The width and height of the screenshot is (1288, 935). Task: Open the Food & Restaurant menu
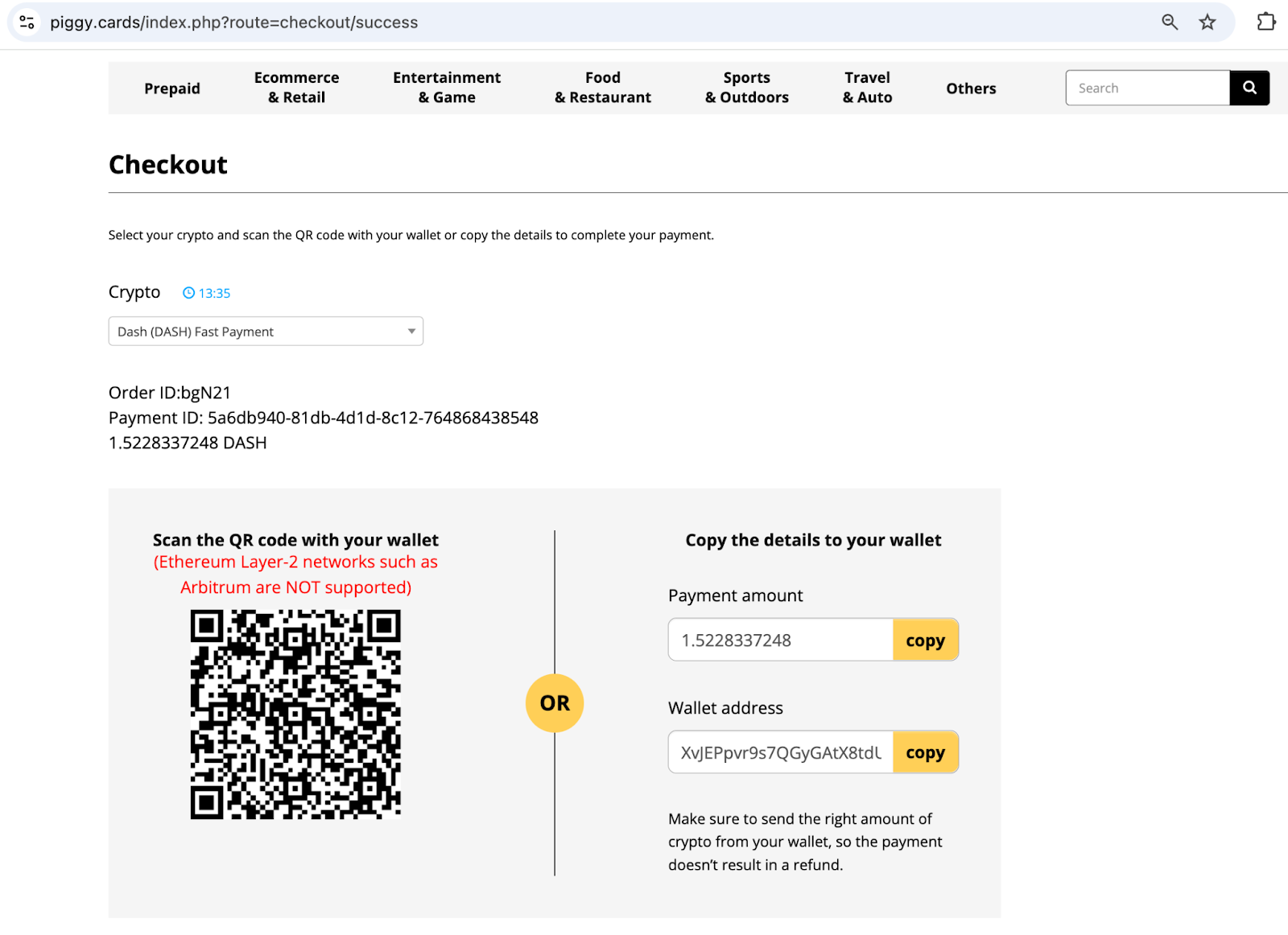[603, 88]
